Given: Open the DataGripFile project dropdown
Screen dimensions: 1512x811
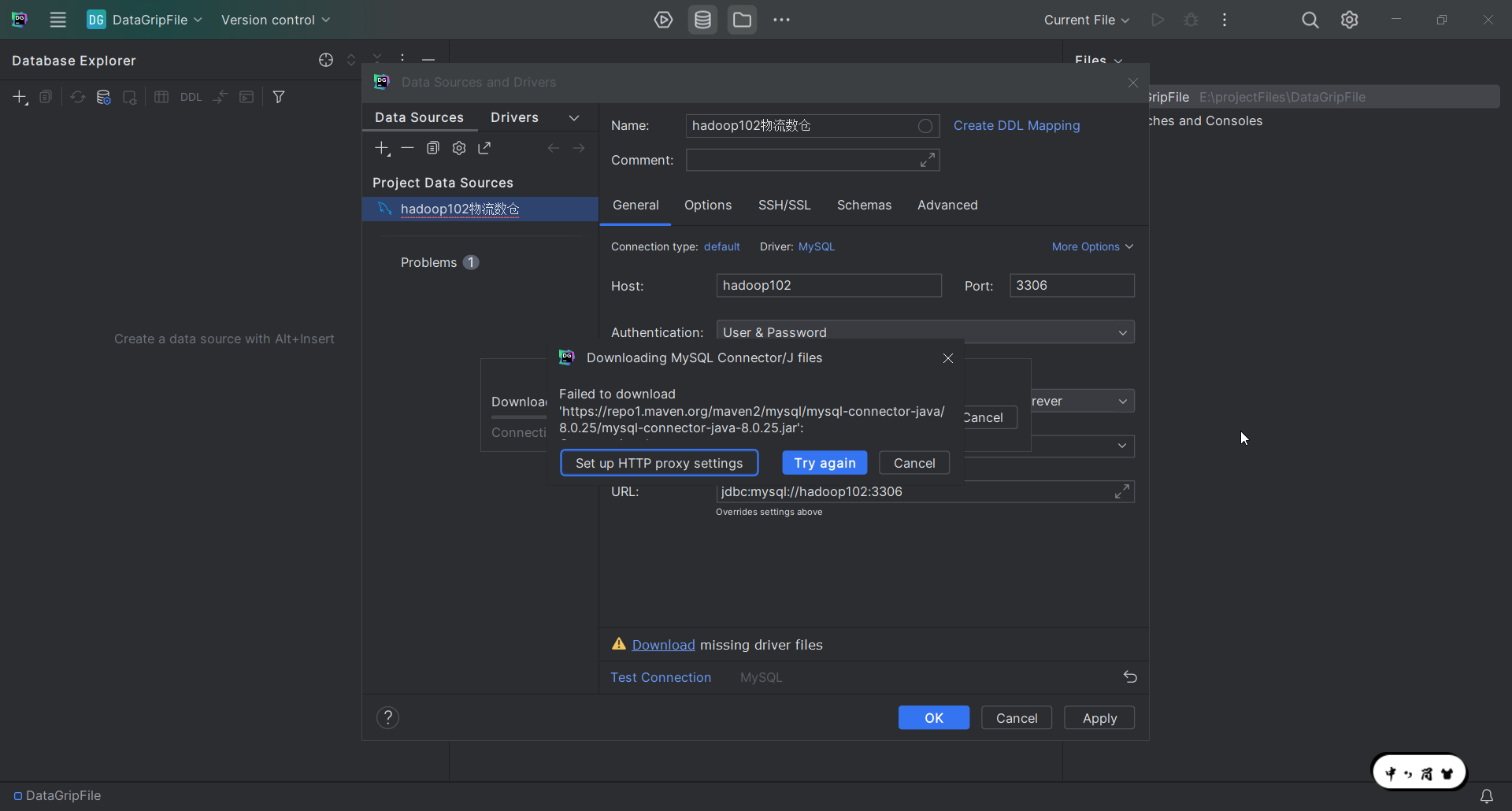Looking at the screenshot, I should 145,20.
